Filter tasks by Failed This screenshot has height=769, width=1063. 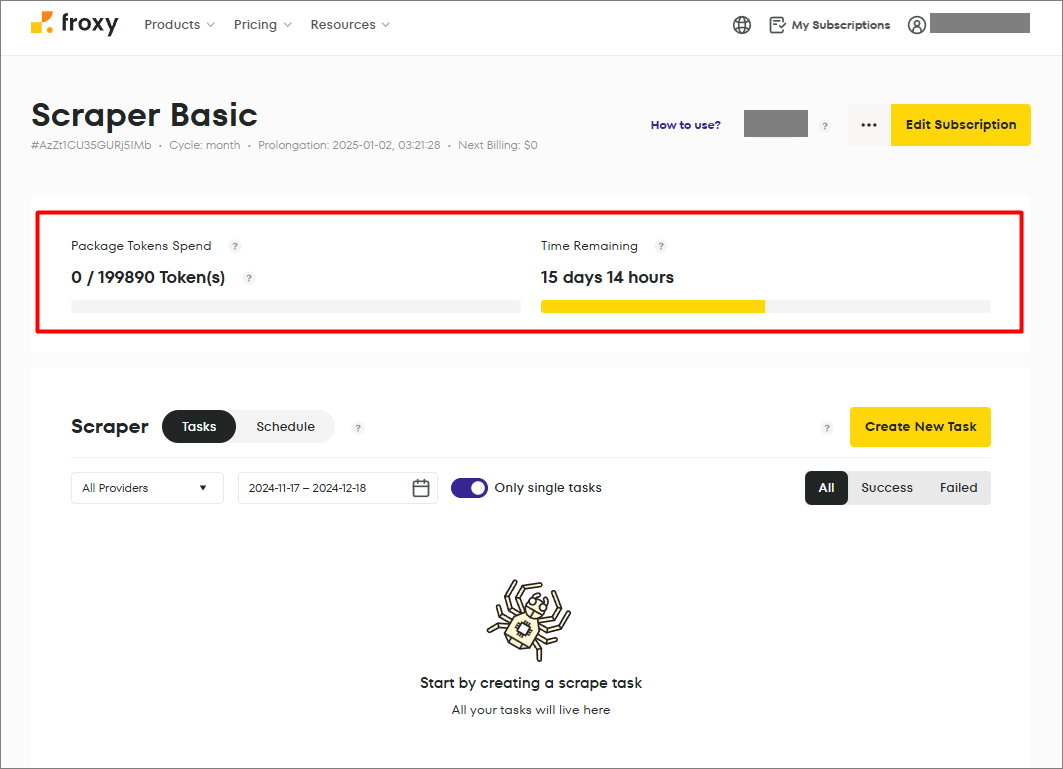[x=959, y=488]
